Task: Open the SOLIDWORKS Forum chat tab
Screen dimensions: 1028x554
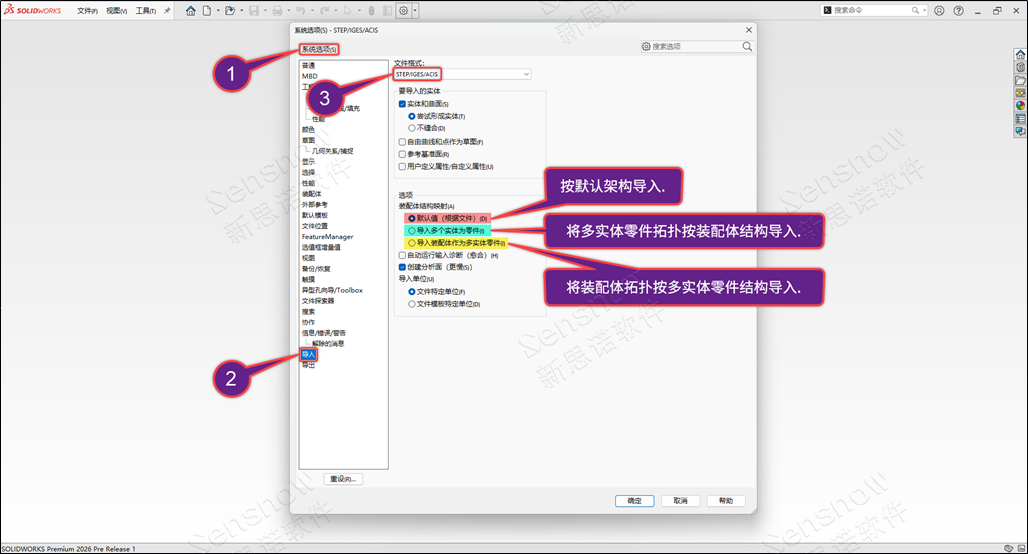Action: (1020, 131)
